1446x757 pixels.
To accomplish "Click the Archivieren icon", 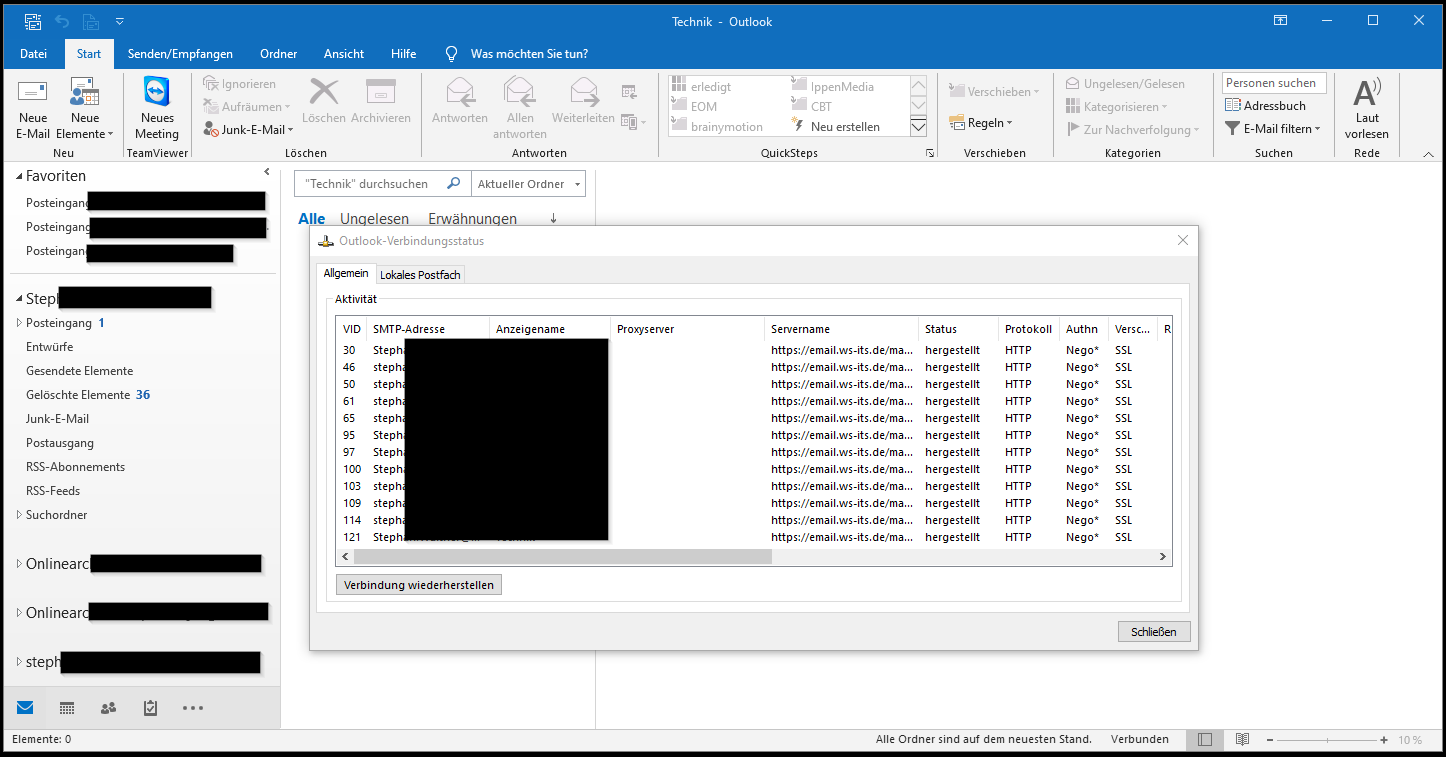I will [x=381, y=102].
